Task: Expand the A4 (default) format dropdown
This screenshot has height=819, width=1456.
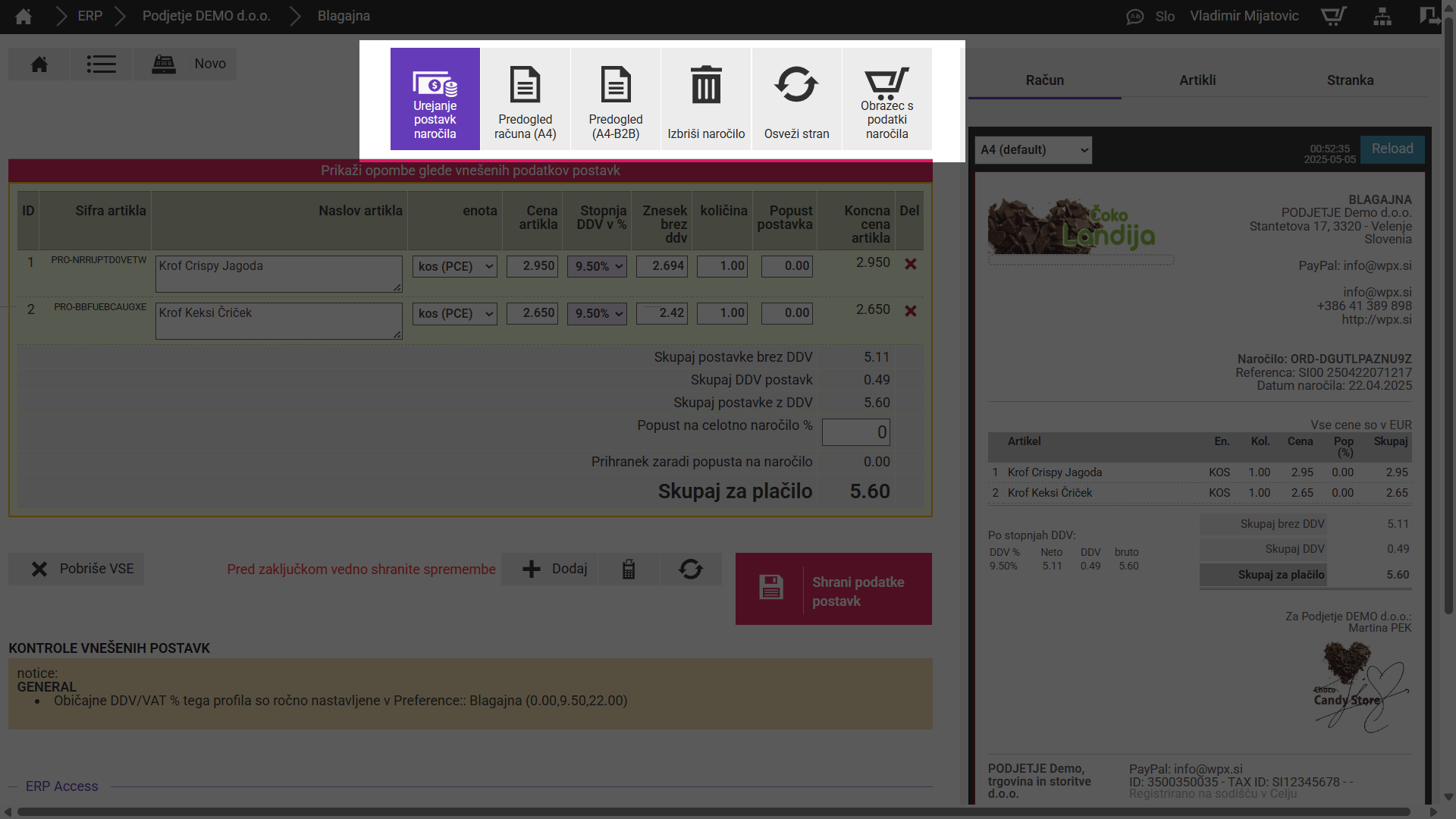Action: coord(1033,150)
